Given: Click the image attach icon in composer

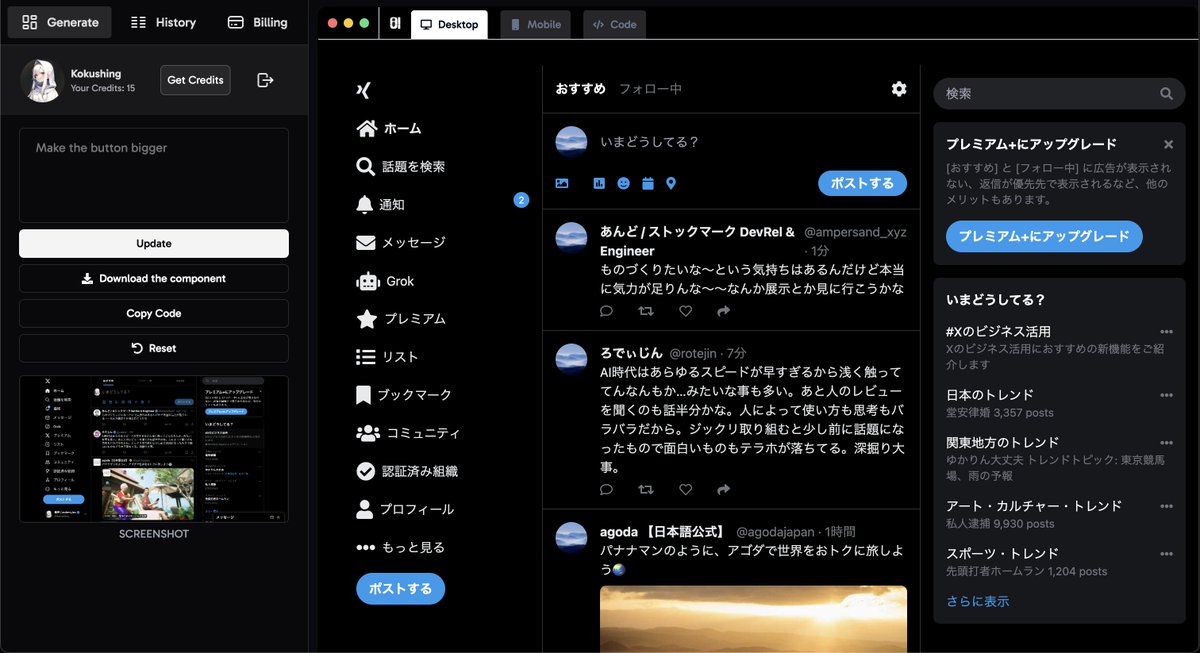Looking at the screenshot, I should 562,183.
